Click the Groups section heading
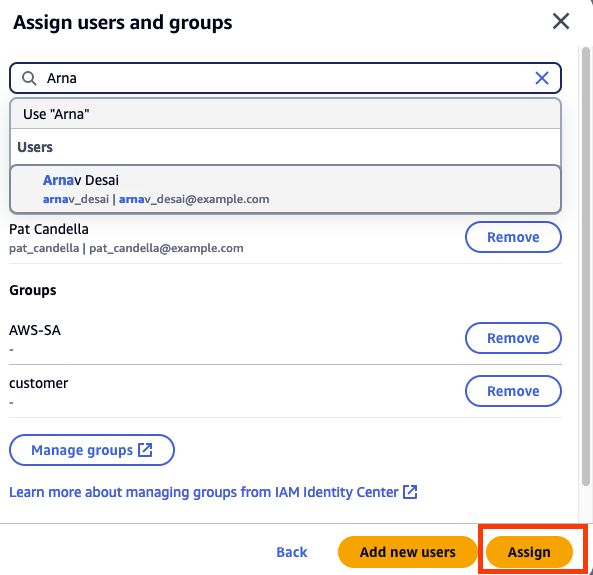Image resolution: width=593 pixels, height=575 pixels. click(x=33, y=291)
